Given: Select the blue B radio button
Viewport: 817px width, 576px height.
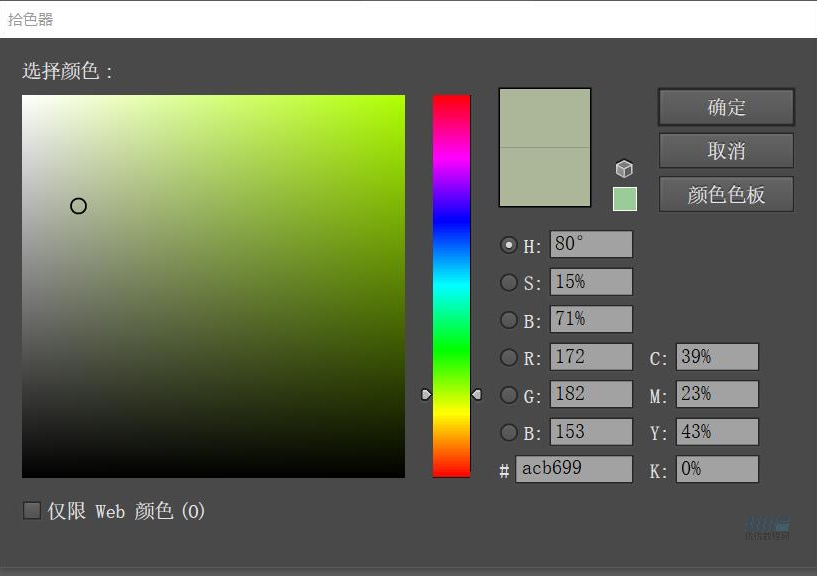Looking at the screenshot, I should pyautogui.click(x=509, y=433).
